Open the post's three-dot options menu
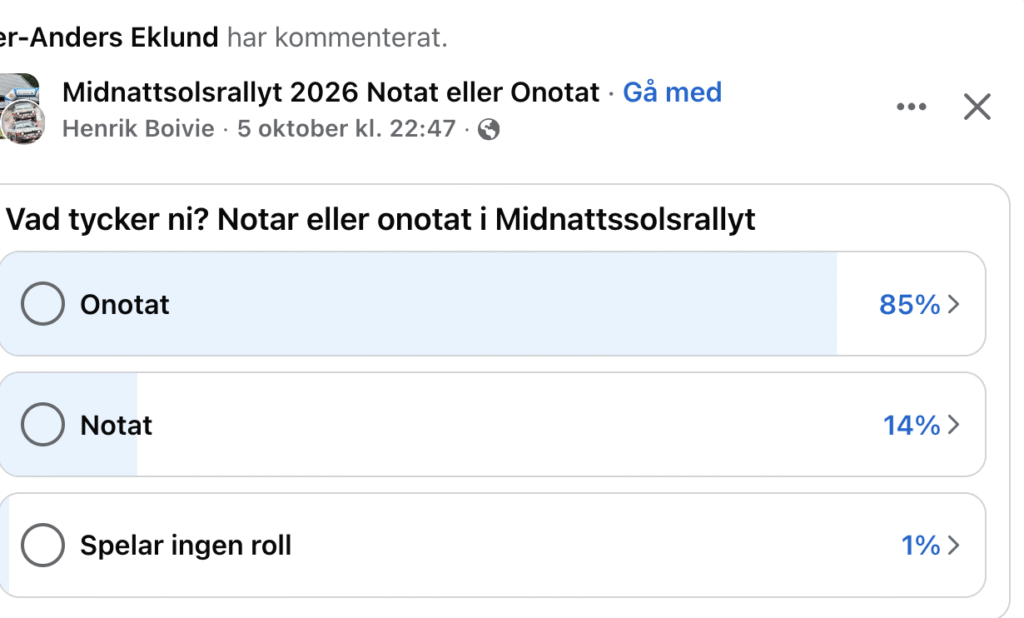 coord(911,107)
